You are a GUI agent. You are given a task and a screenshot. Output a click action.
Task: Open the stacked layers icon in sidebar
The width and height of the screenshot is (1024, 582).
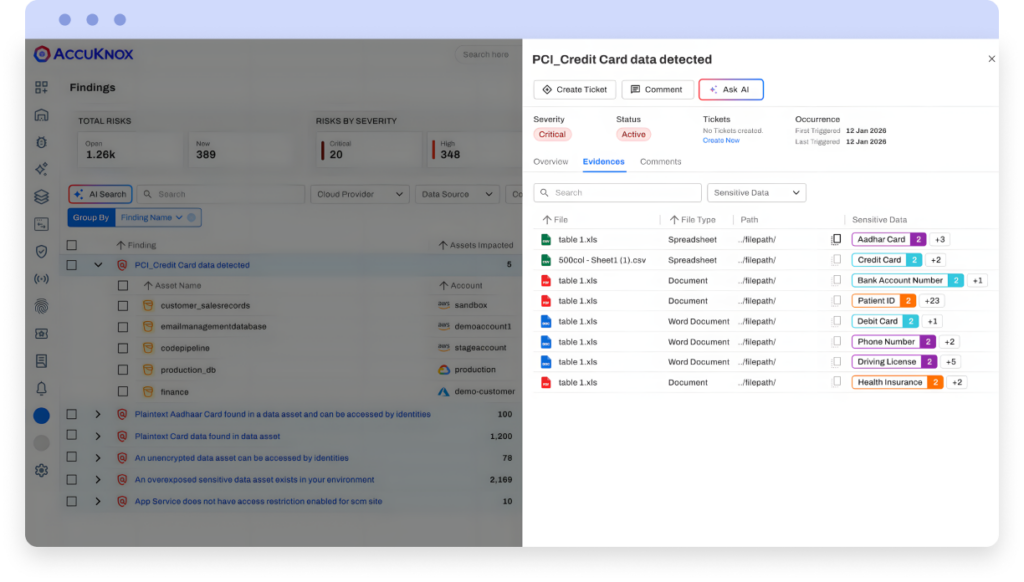pos(41,197)
